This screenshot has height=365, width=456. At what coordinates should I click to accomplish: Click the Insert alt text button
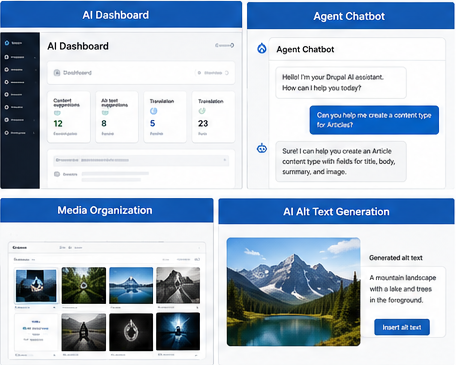point(402,327)
